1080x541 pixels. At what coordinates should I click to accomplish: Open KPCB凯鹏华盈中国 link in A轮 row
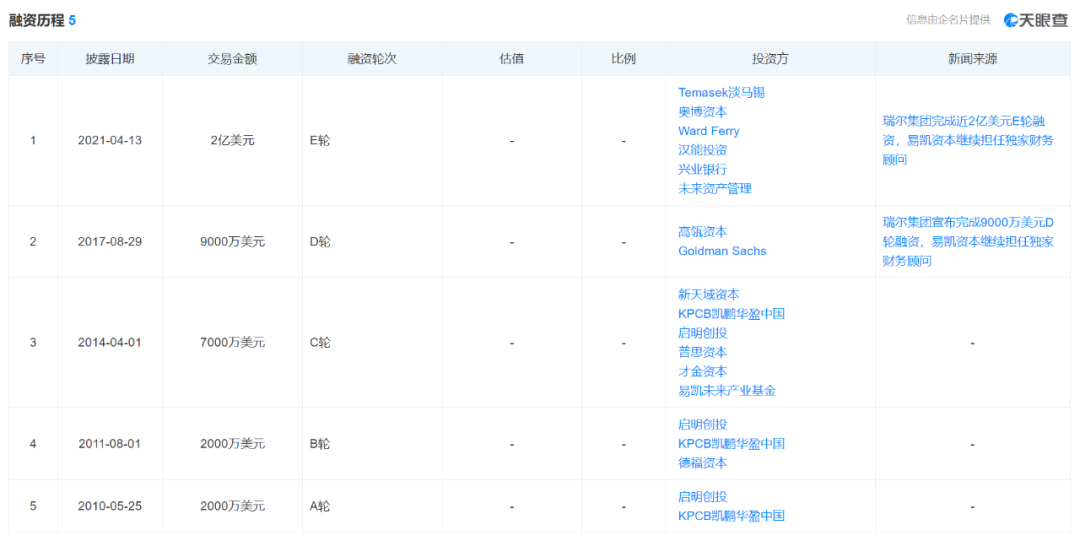[x=731, y=516]
